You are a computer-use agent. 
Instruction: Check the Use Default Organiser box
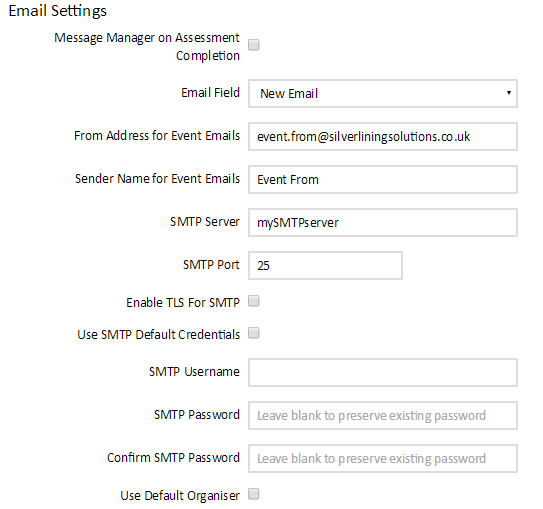(x=253, y=494)
